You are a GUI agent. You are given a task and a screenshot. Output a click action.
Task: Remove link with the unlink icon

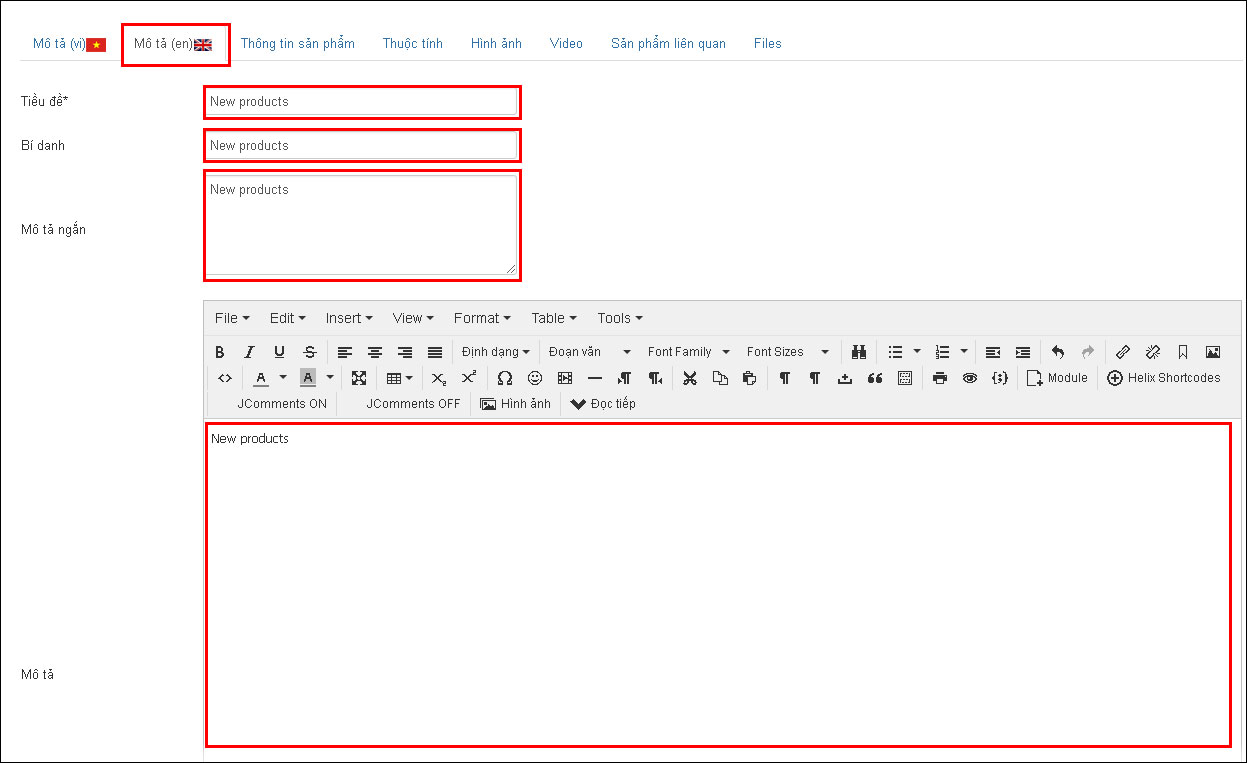[1153, 352]
